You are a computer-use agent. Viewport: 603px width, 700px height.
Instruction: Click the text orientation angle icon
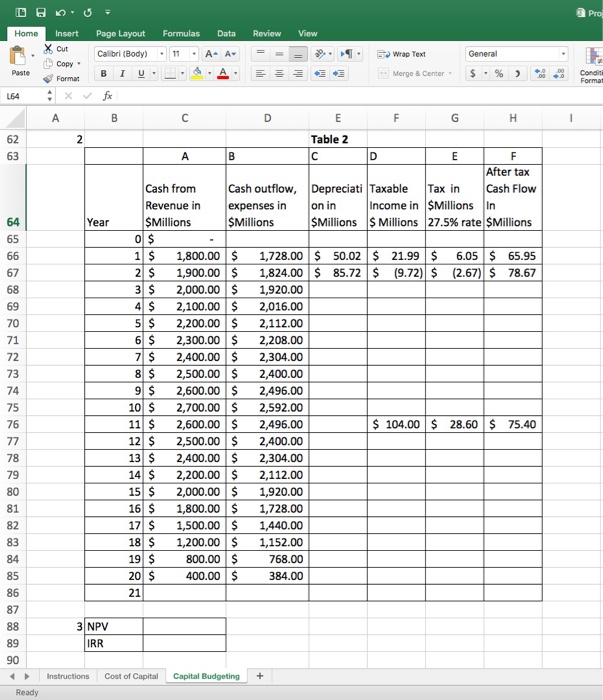pyautogui.click(x=320, y=54)
